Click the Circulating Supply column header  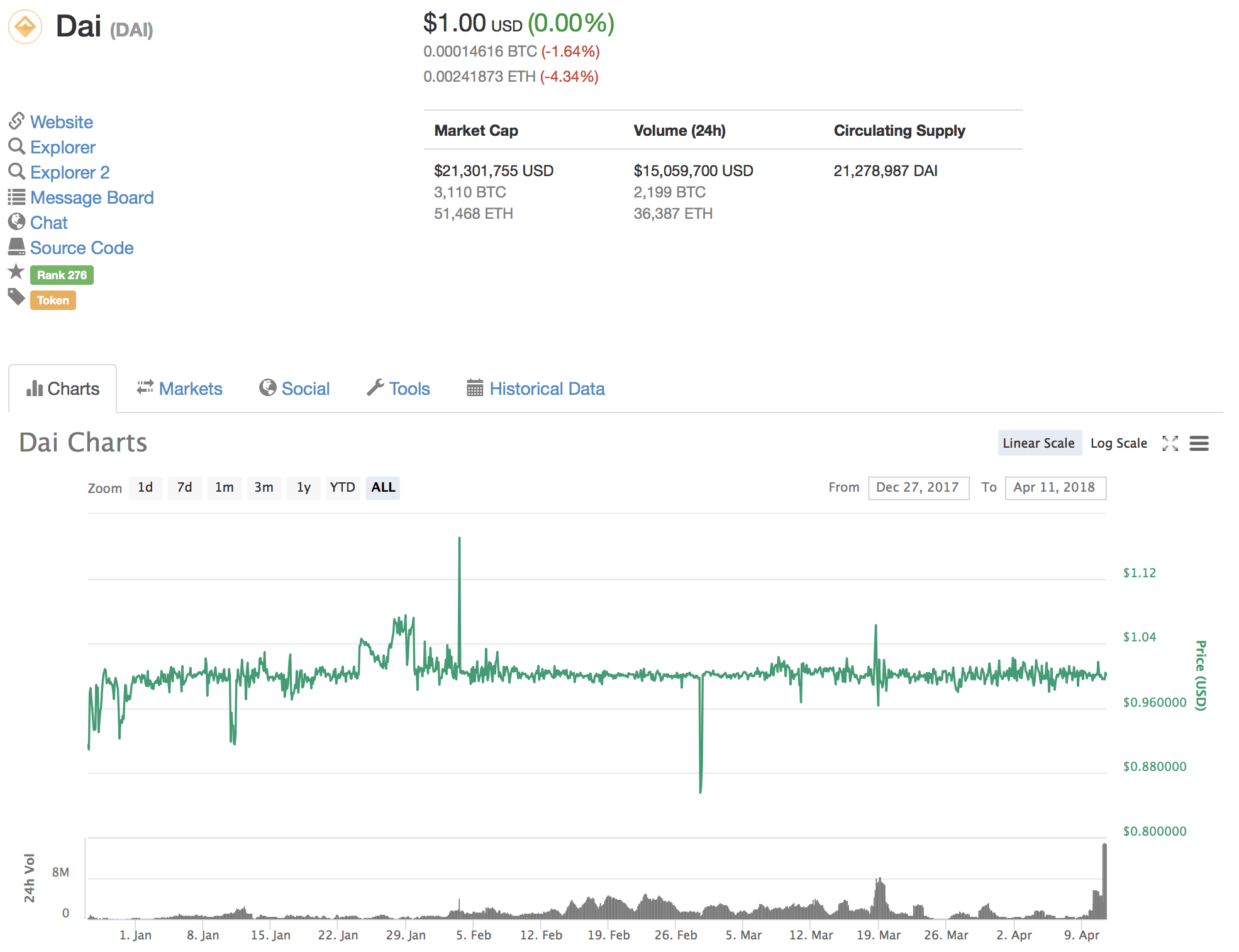(x=899, y=130)
